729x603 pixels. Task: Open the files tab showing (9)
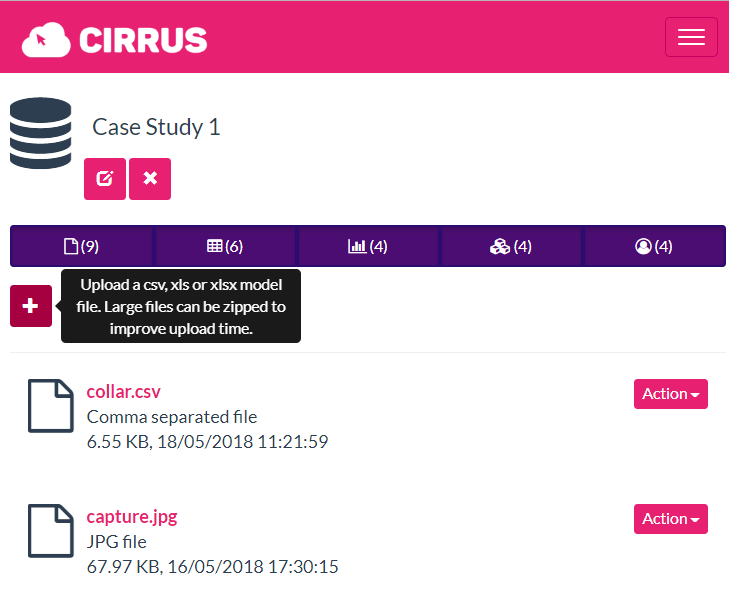(x=81, y=246)
